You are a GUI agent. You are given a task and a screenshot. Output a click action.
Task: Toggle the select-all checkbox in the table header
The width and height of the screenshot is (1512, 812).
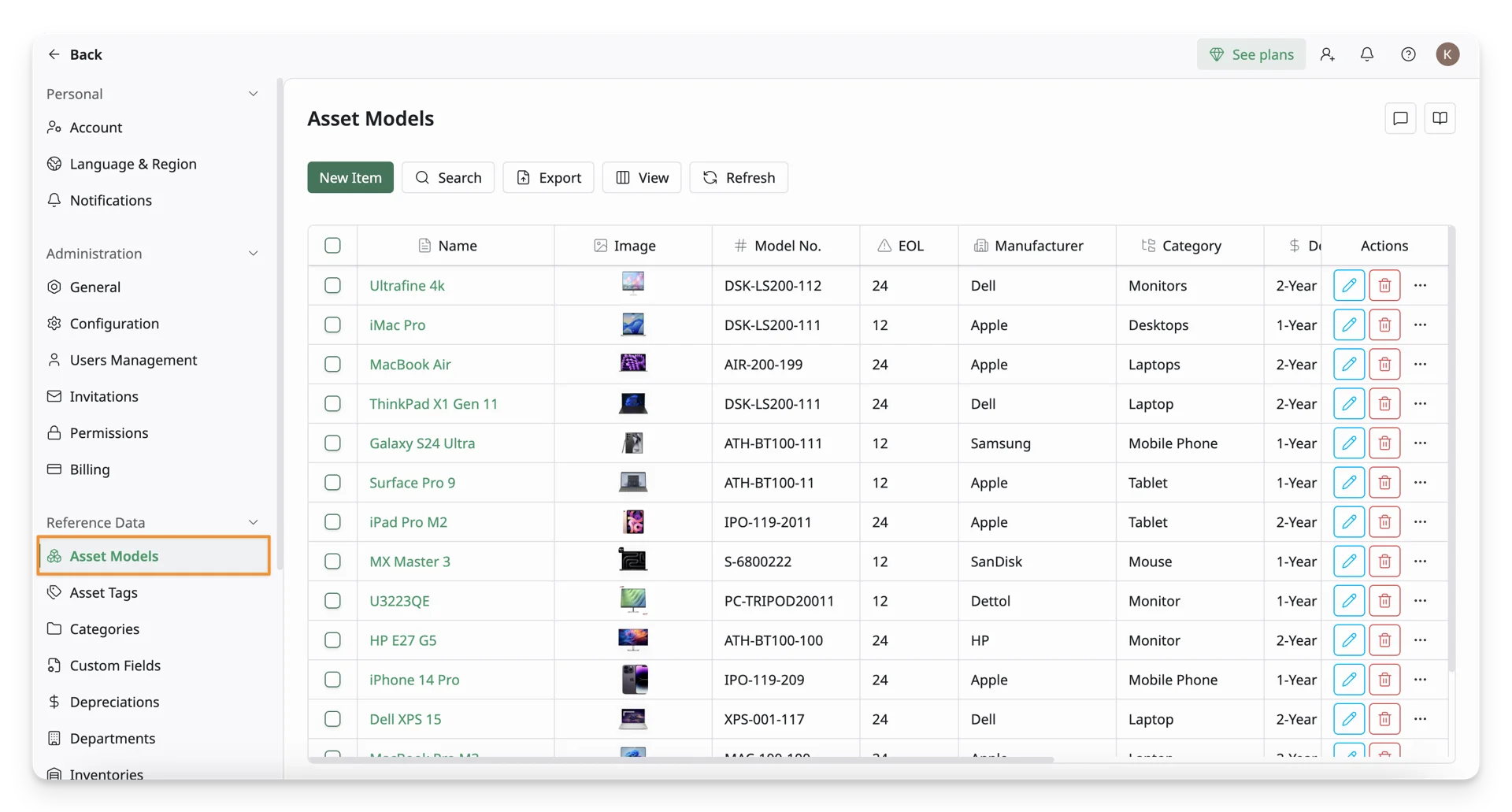point(332,245)
